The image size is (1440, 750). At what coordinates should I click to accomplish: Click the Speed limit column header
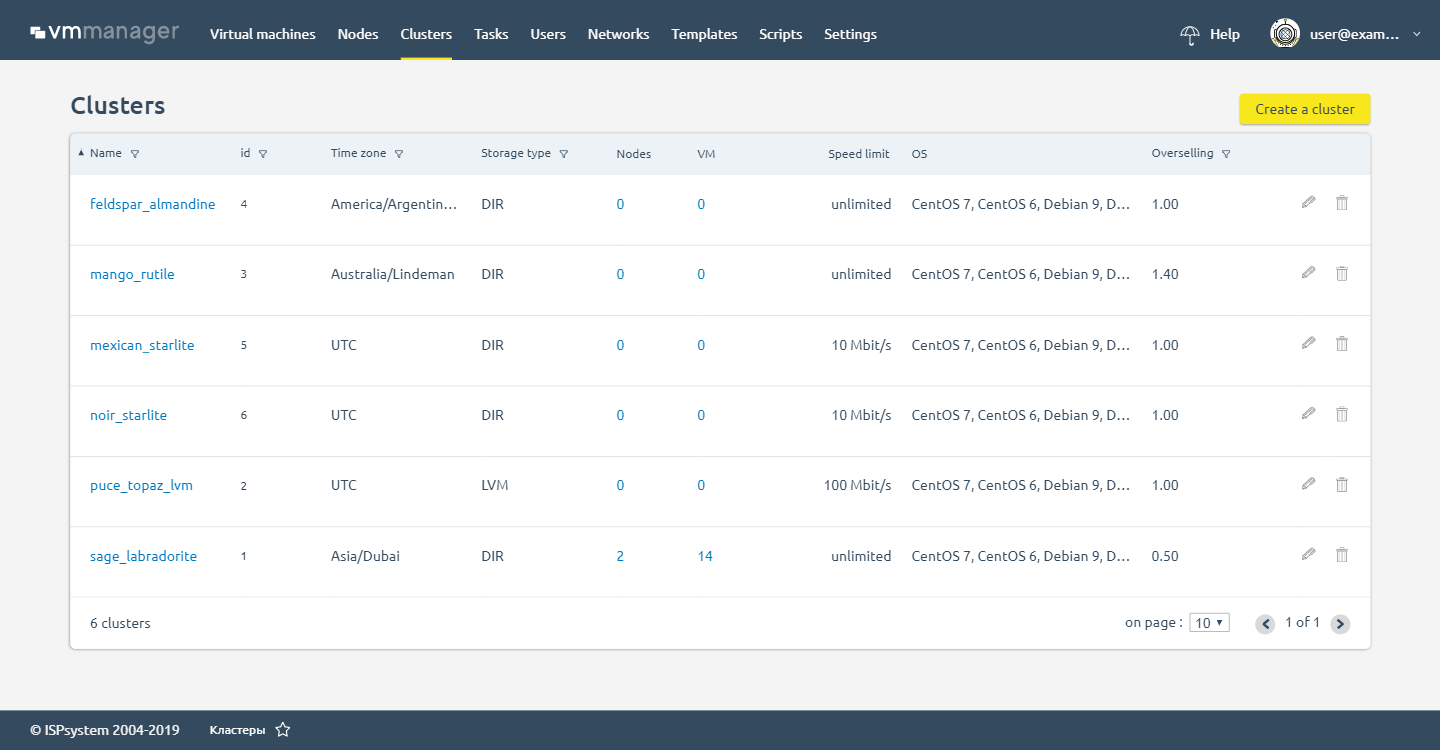(x=859, y=154)
